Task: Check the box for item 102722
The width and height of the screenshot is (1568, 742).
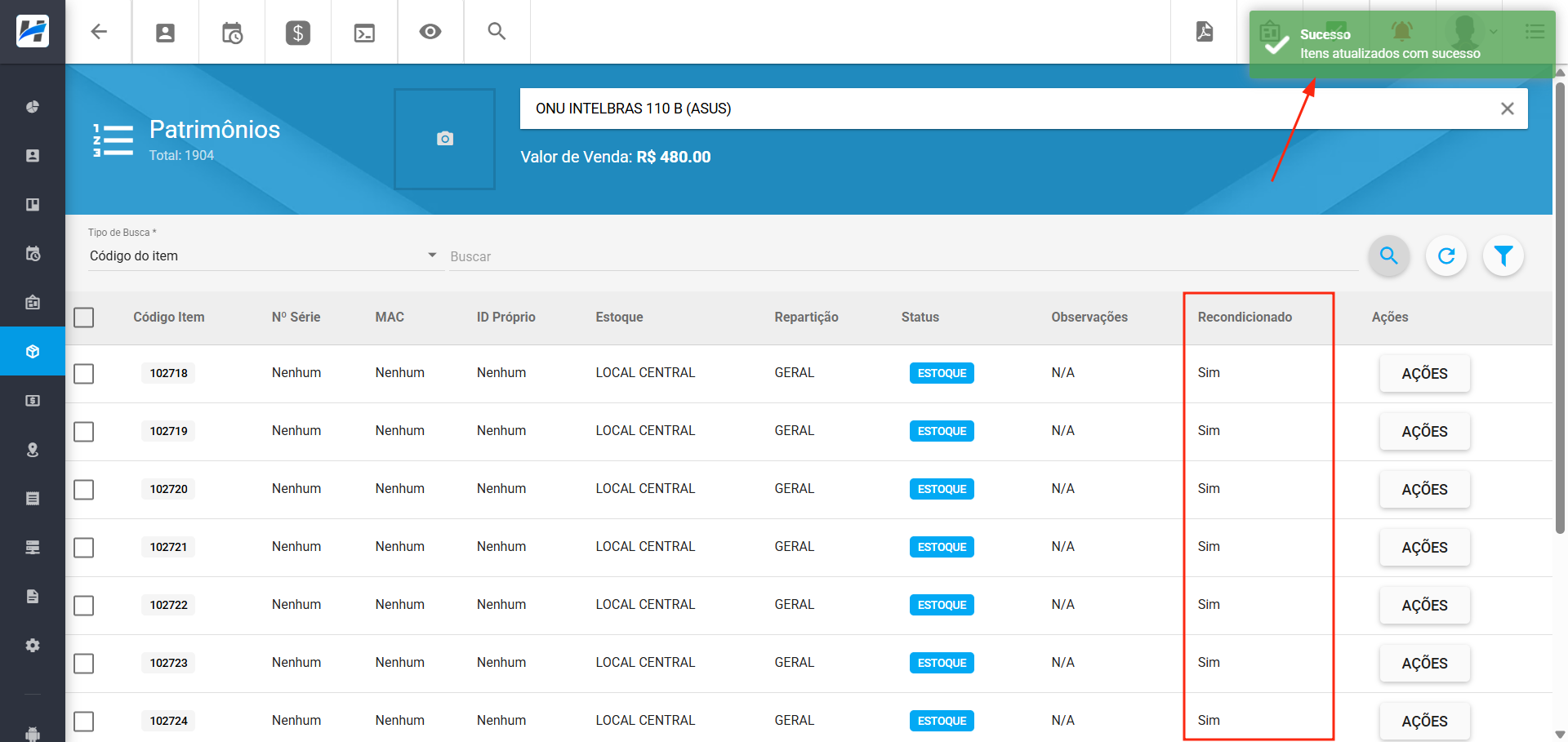Action: point(84,606)
